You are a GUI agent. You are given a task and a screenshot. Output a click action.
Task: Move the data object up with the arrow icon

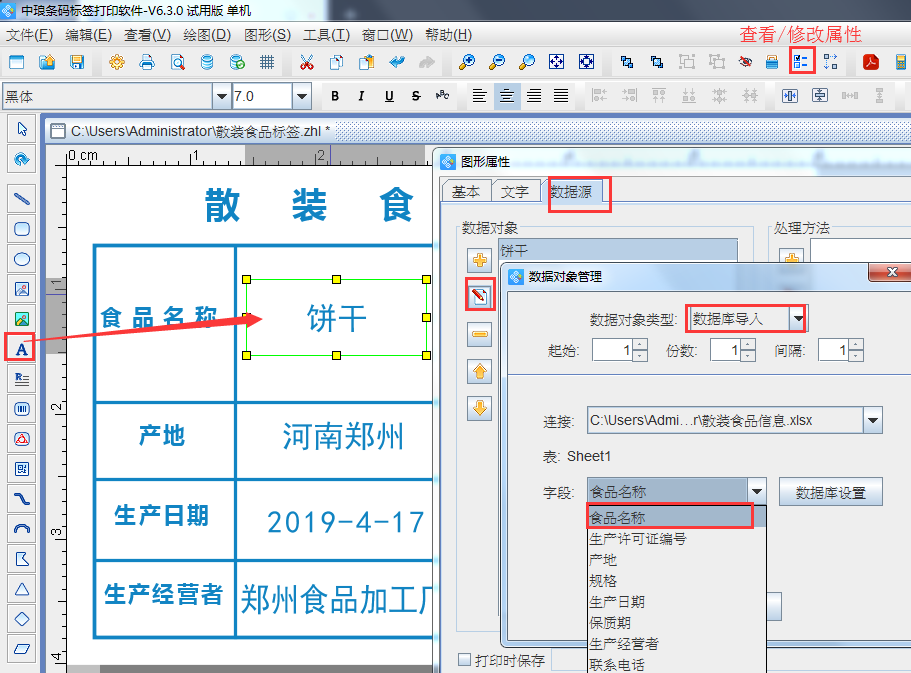(481, 371)
